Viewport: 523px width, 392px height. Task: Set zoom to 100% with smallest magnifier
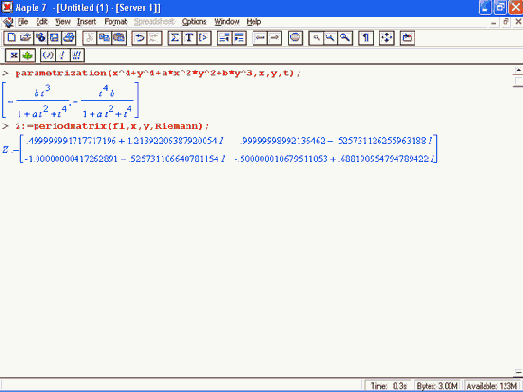tap(316, 38)
